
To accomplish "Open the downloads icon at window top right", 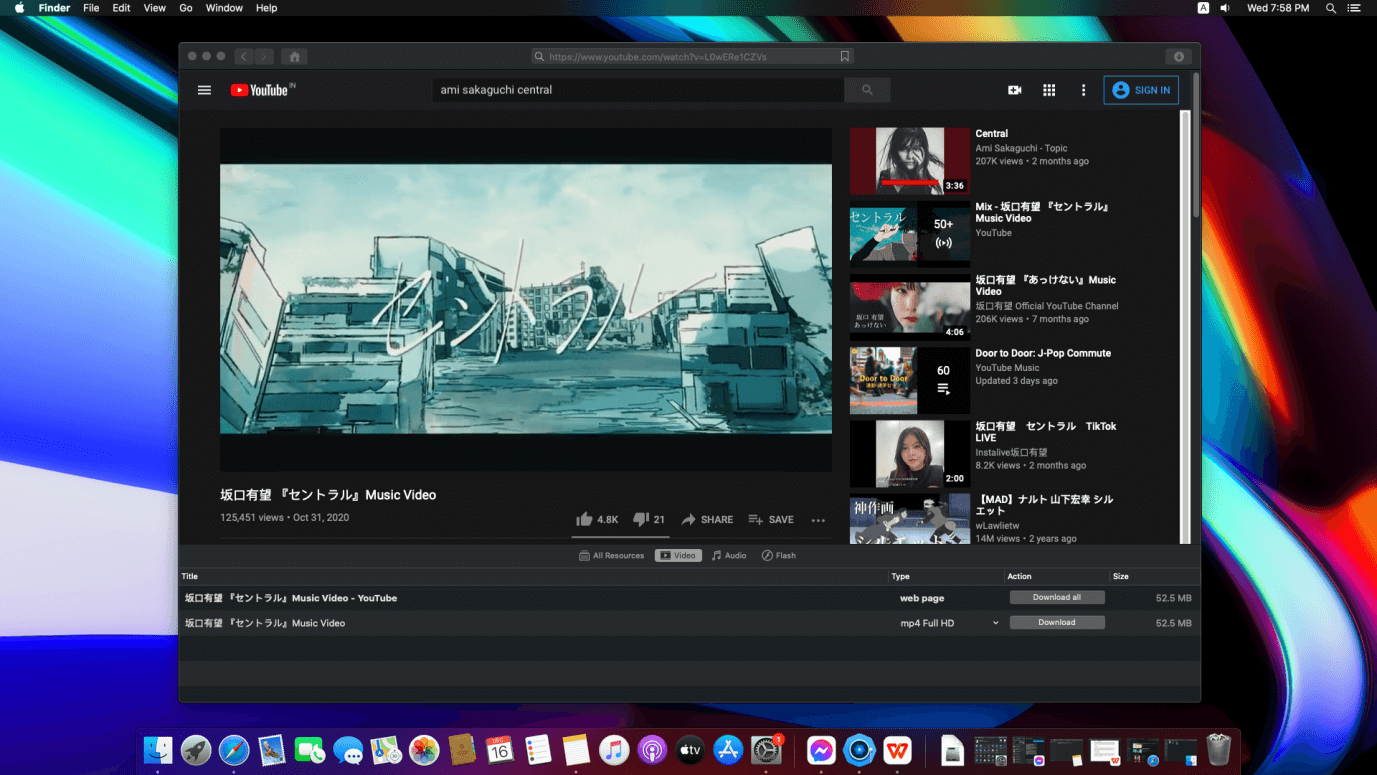I will pyautogui.click(x=1179, y=57).
